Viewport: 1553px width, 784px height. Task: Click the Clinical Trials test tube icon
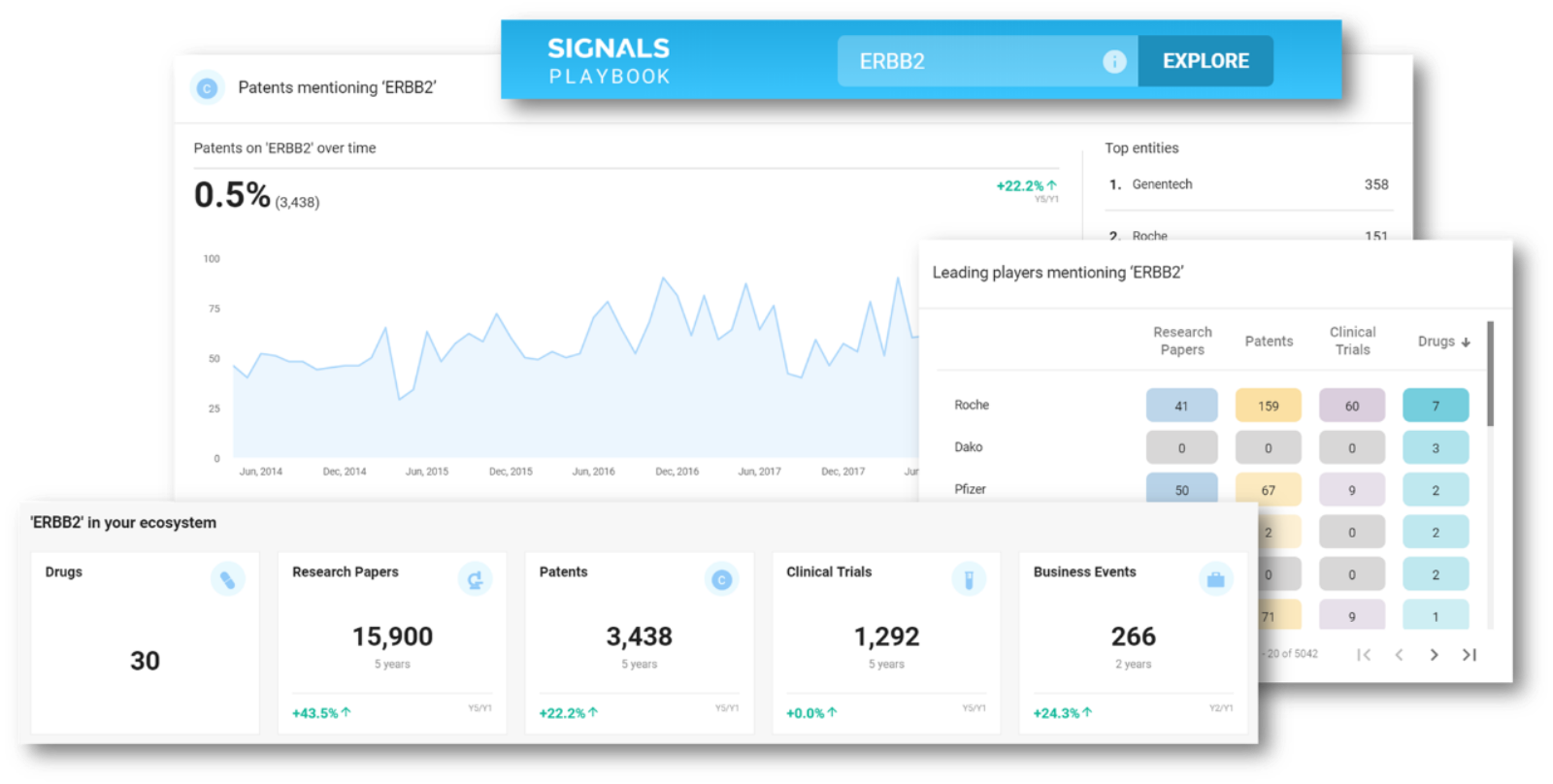pyautogui.click(x=969, y=579)
